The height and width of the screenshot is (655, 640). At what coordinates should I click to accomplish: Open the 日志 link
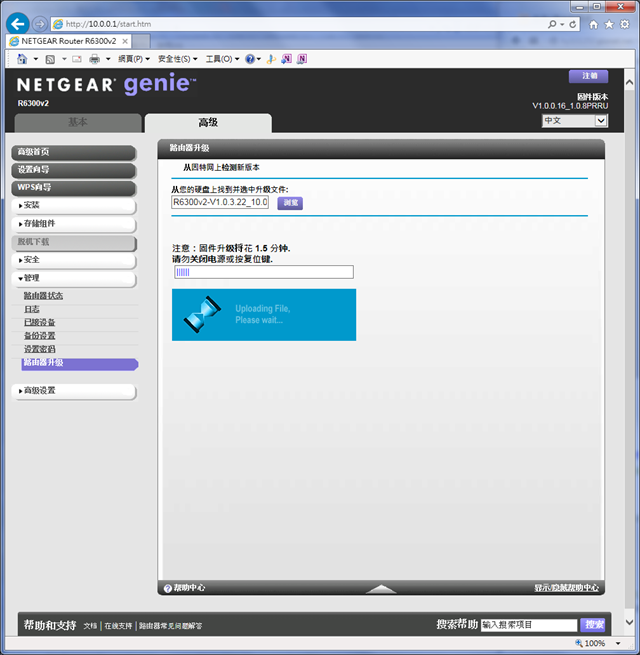tap(31, 309)
